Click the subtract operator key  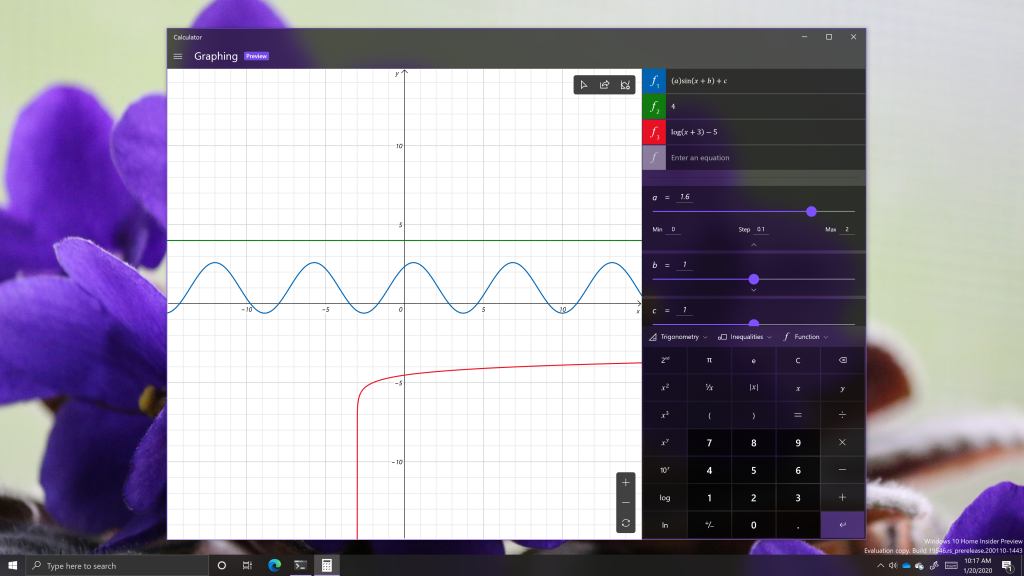point(842,470)
